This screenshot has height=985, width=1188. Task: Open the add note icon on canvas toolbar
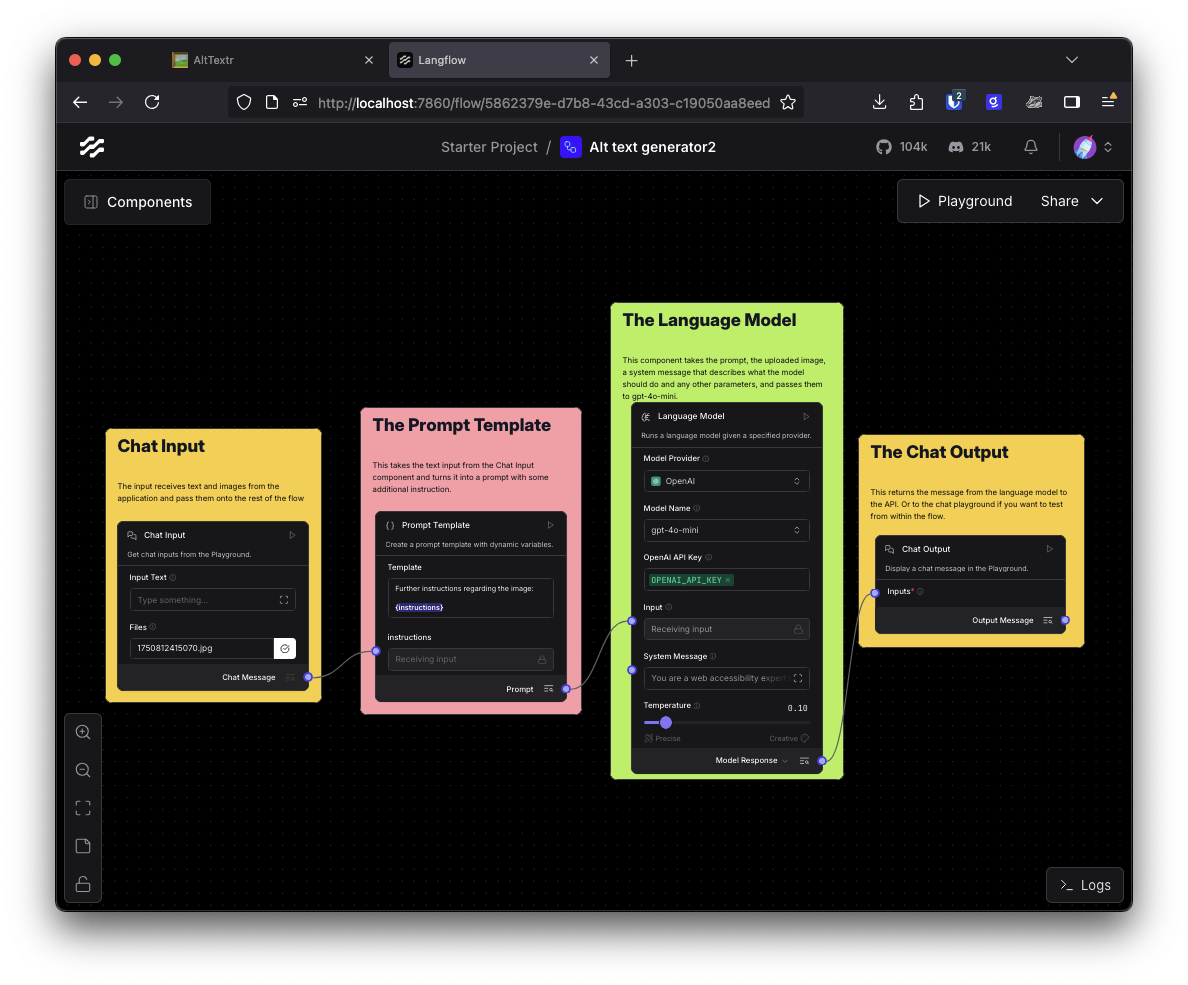pyautogui.click(x=83, y=845)
